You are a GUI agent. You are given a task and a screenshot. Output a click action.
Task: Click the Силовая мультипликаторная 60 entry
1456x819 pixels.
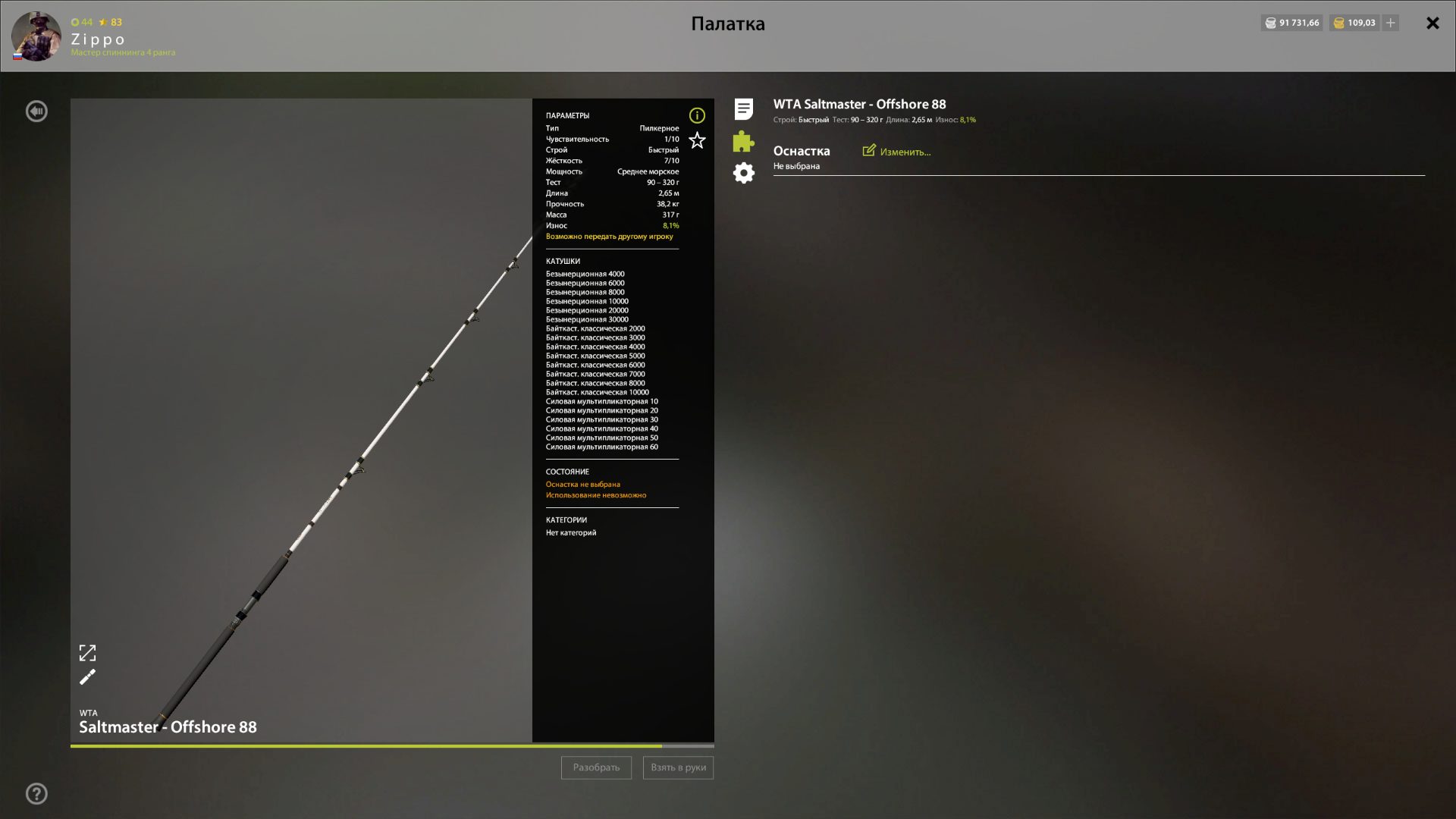point(601,447)
